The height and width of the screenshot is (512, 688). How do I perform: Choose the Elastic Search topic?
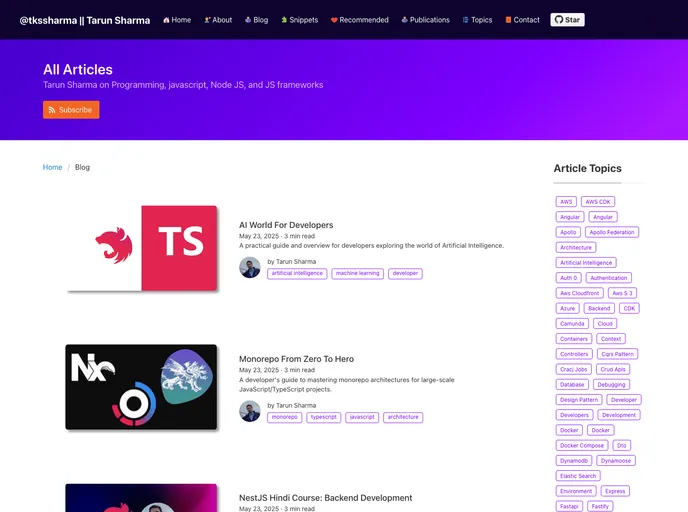[x=578, y=476]
